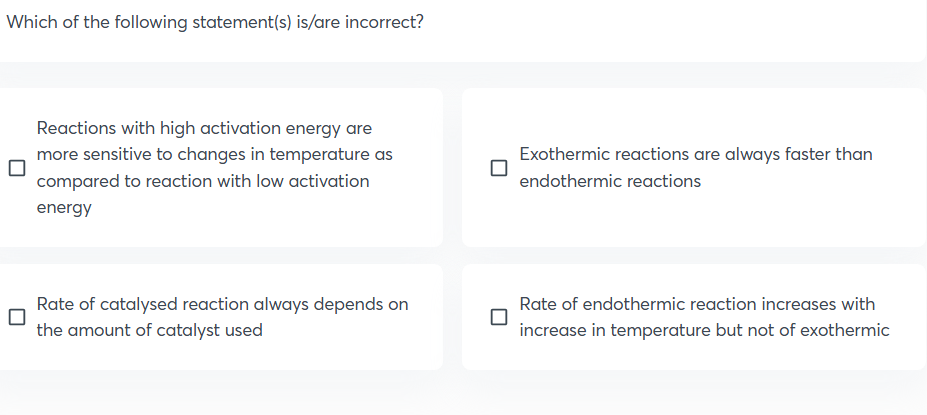This screenshot has width=927, height=415.
Task: Click the line 'compared to reaction with low activation'
Action: [x=203, y=181]
